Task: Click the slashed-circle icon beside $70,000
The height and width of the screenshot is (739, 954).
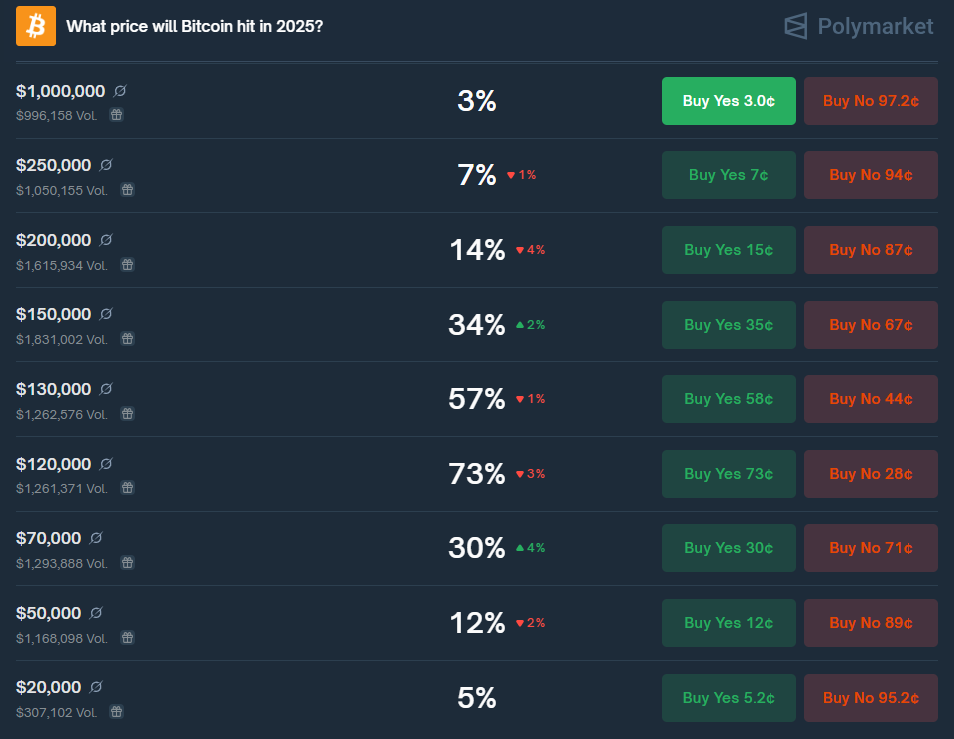Action: tap(97, 538)
